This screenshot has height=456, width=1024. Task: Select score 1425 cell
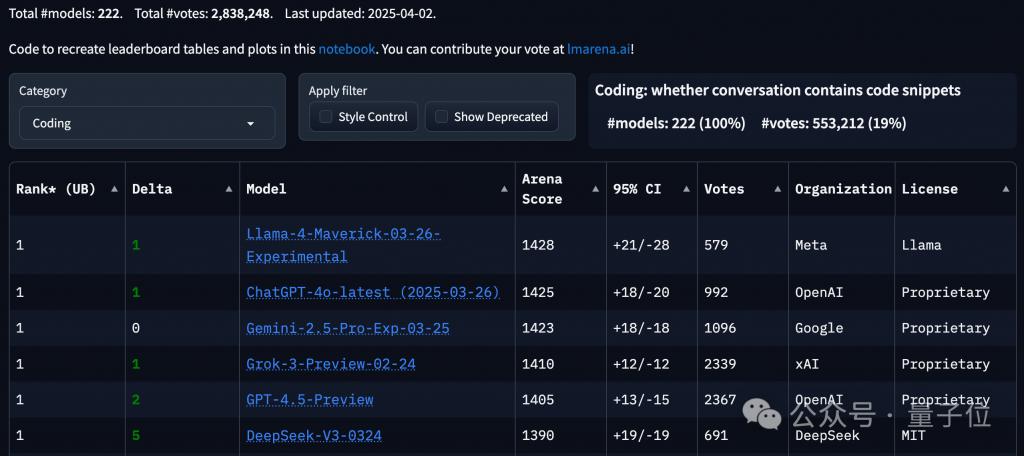point(537,292)
